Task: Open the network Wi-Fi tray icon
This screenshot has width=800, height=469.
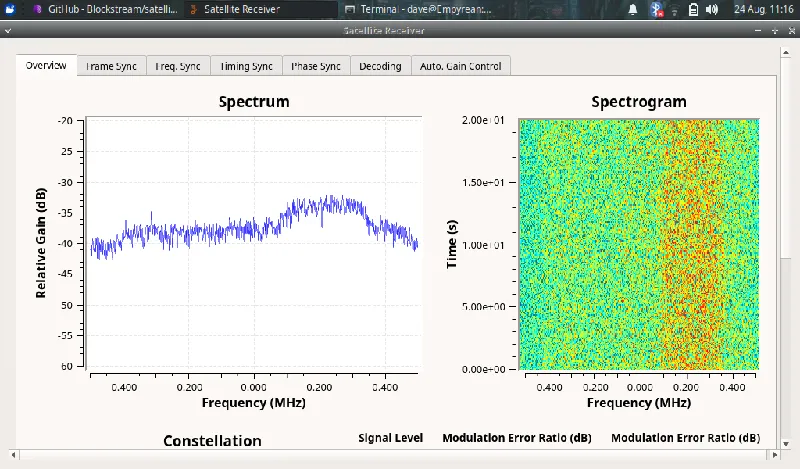Action: [x=674, y=10]
